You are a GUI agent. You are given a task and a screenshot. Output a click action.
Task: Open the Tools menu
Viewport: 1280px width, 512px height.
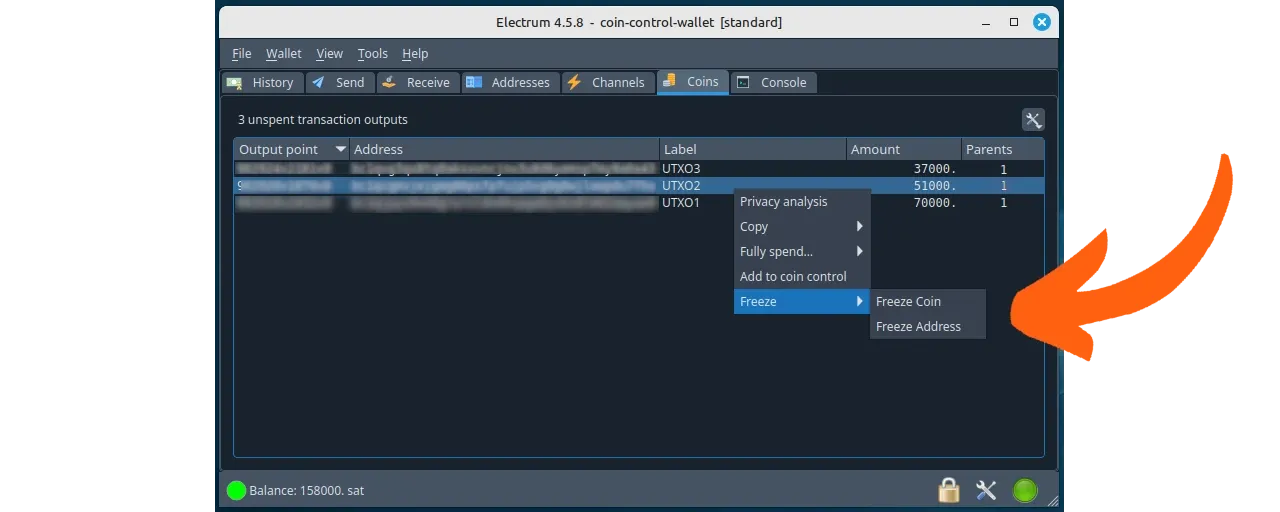[373, 54]
